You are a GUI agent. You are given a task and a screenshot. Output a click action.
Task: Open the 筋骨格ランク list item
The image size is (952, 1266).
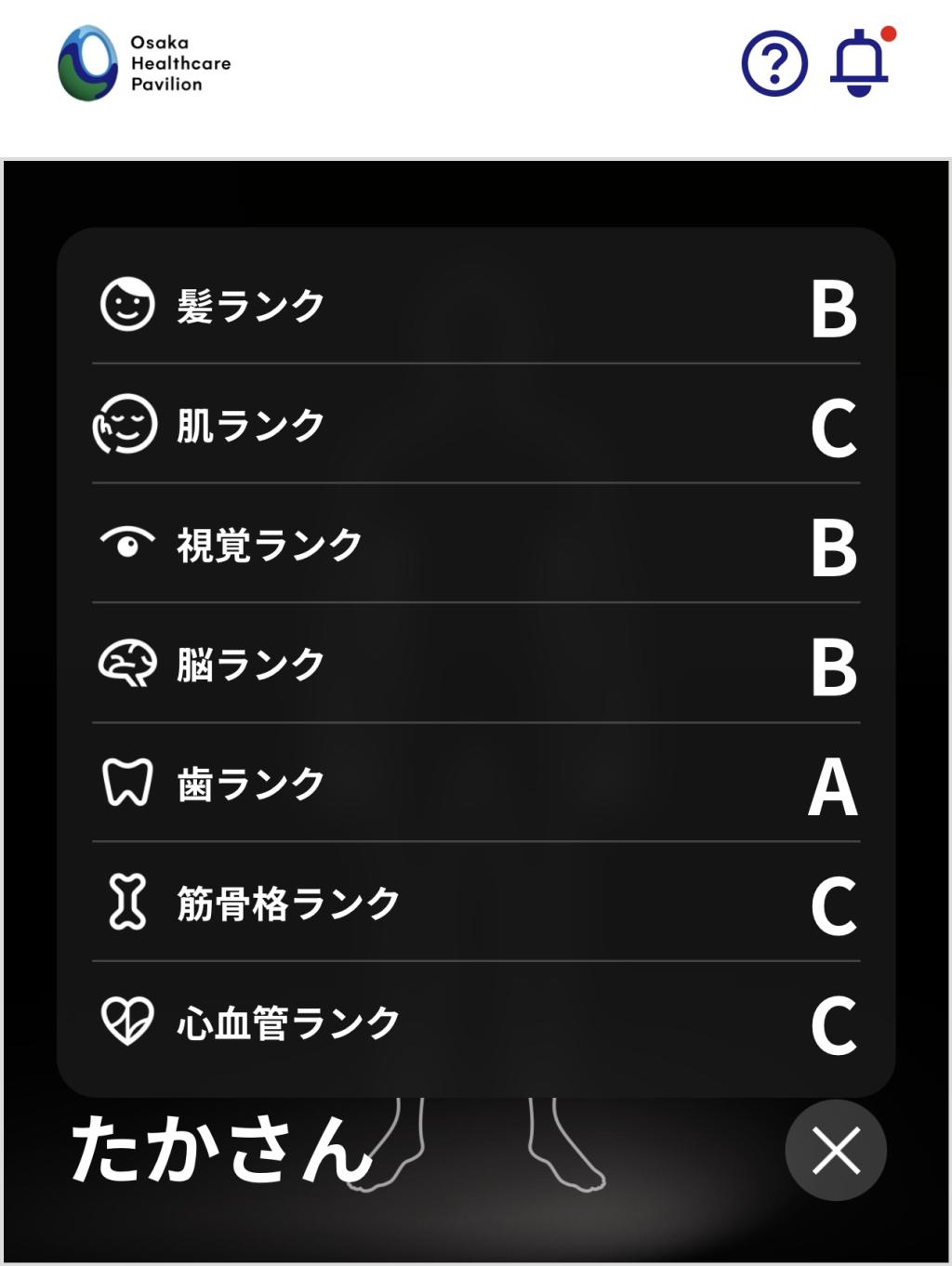288,903
